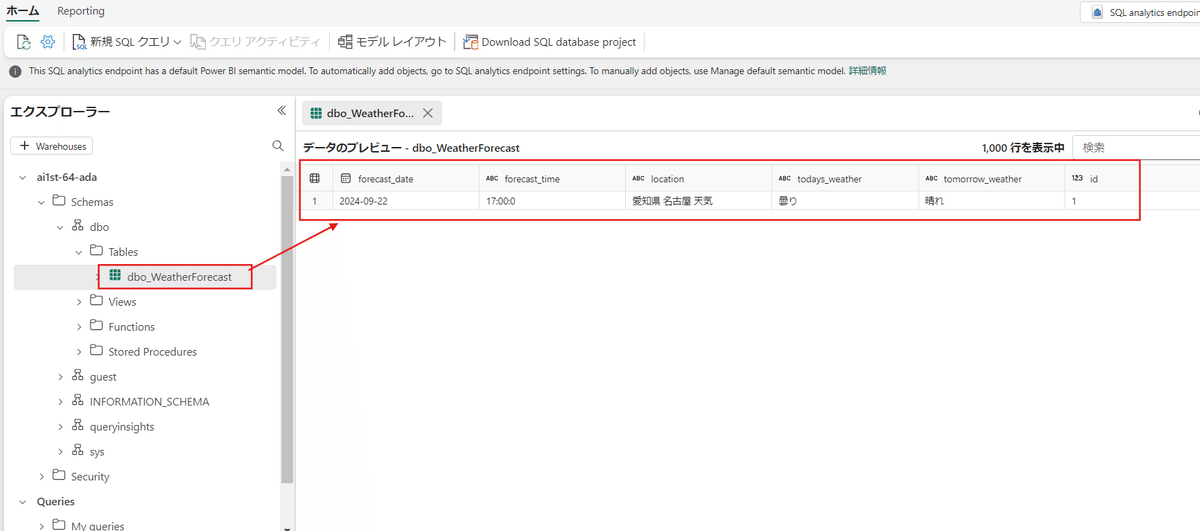
Task: Close the dbo_WeatherFo... tab
Action: pyautogui.click(x=428, y=113)
